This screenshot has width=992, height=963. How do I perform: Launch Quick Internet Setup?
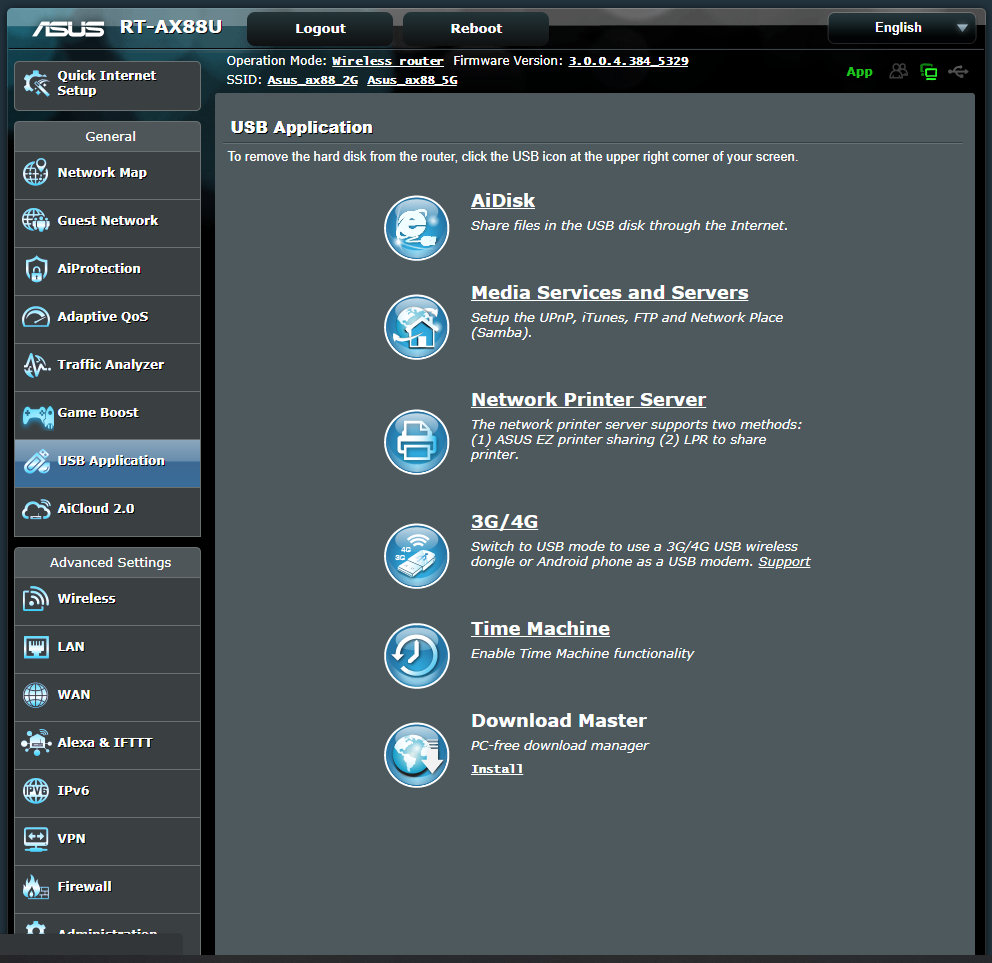click(x=107, y=84)
